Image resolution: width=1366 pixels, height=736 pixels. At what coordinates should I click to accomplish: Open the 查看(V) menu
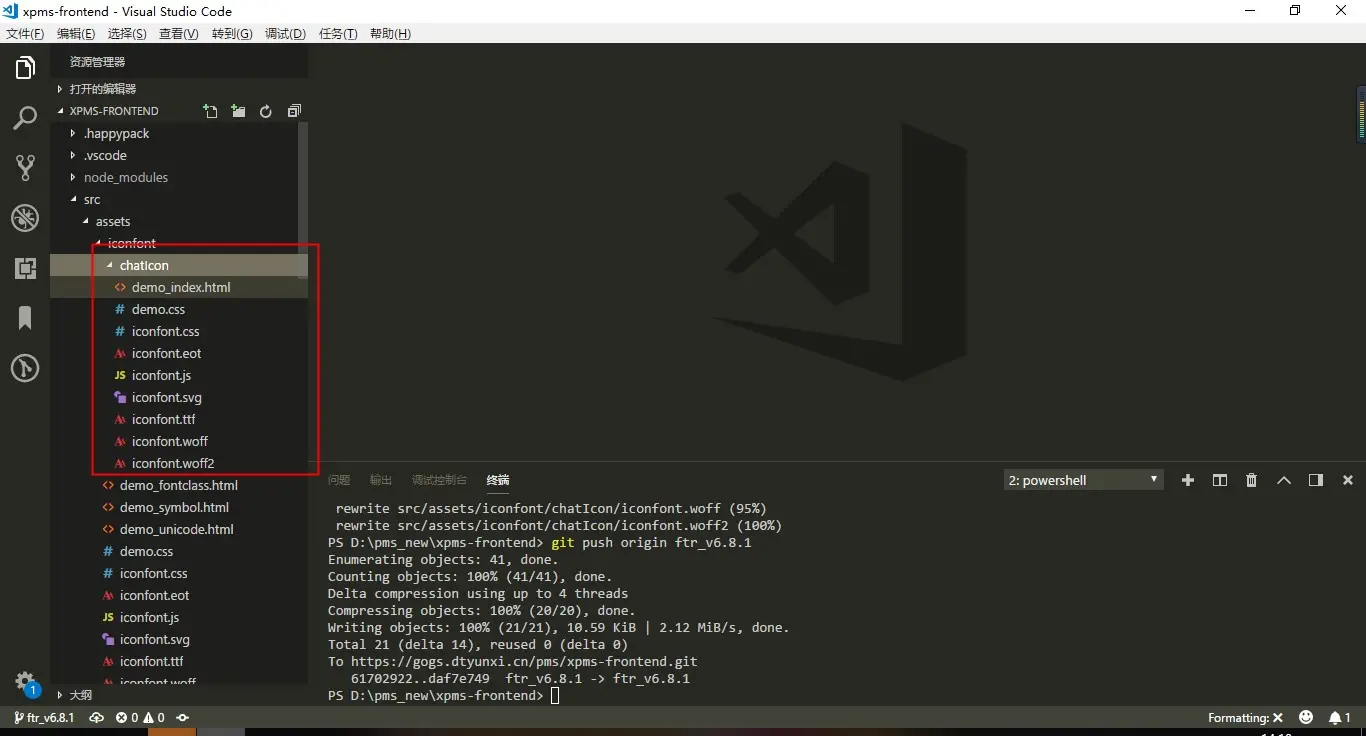179,34
